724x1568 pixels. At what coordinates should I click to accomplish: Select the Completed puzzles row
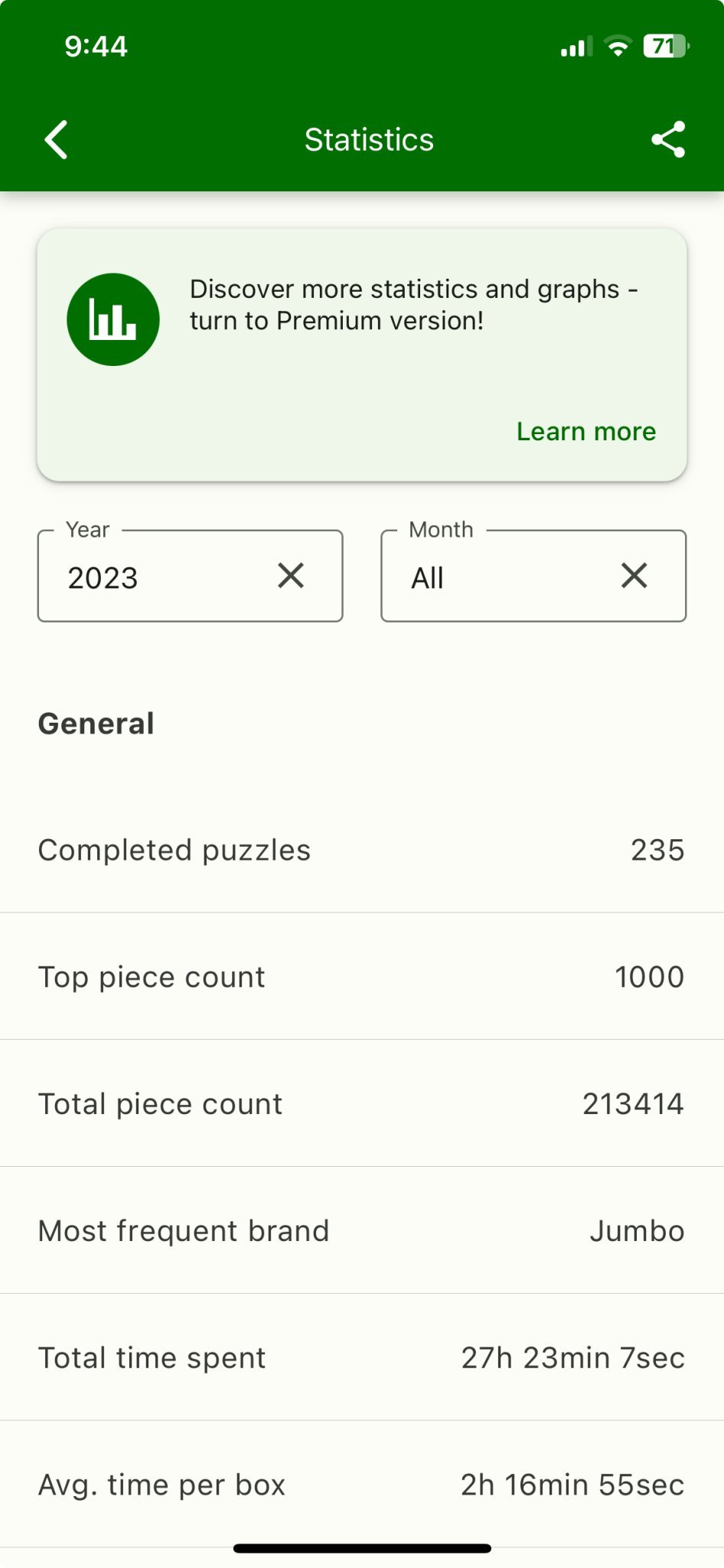point(361,850)
